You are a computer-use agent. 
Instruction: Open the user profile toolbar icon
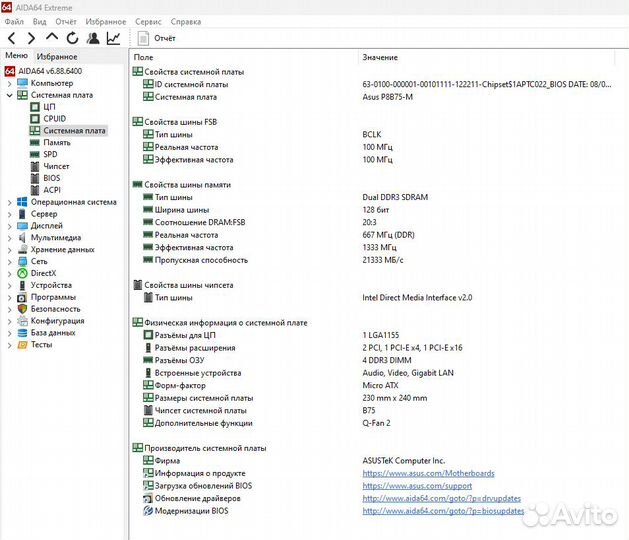click(93, 38)
